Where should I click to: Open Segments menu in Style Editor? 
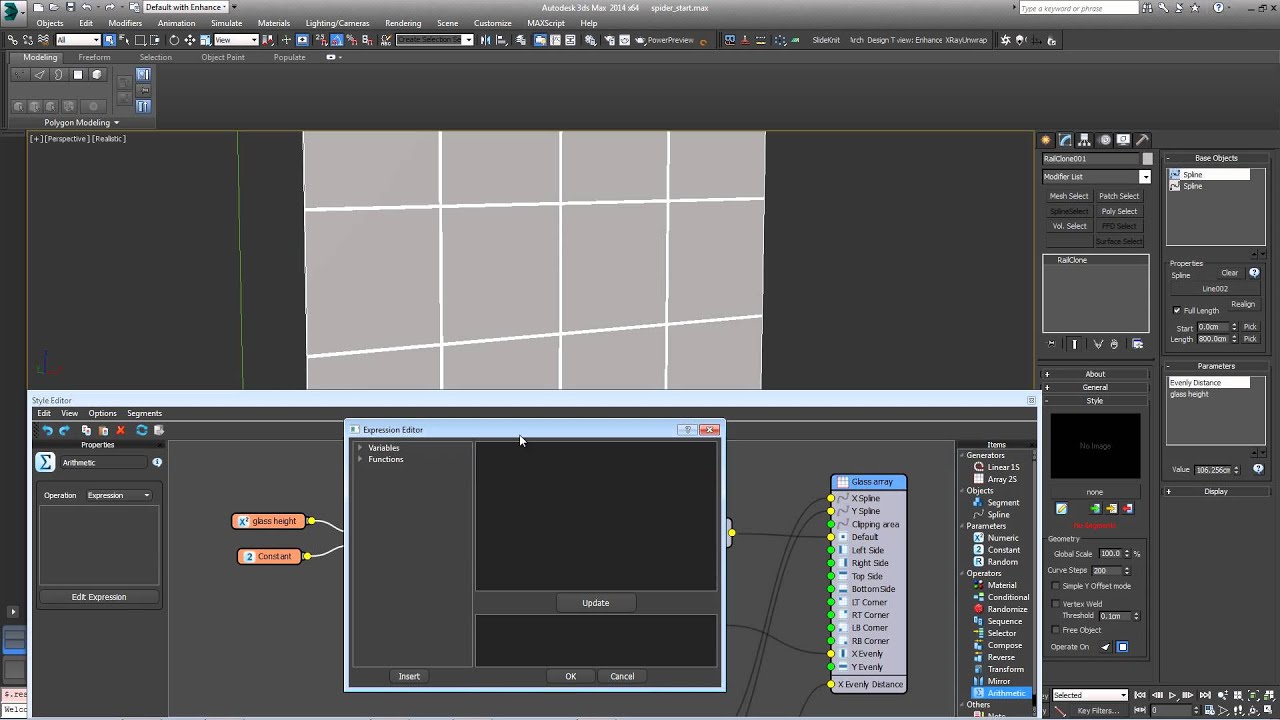pos(144,413)
